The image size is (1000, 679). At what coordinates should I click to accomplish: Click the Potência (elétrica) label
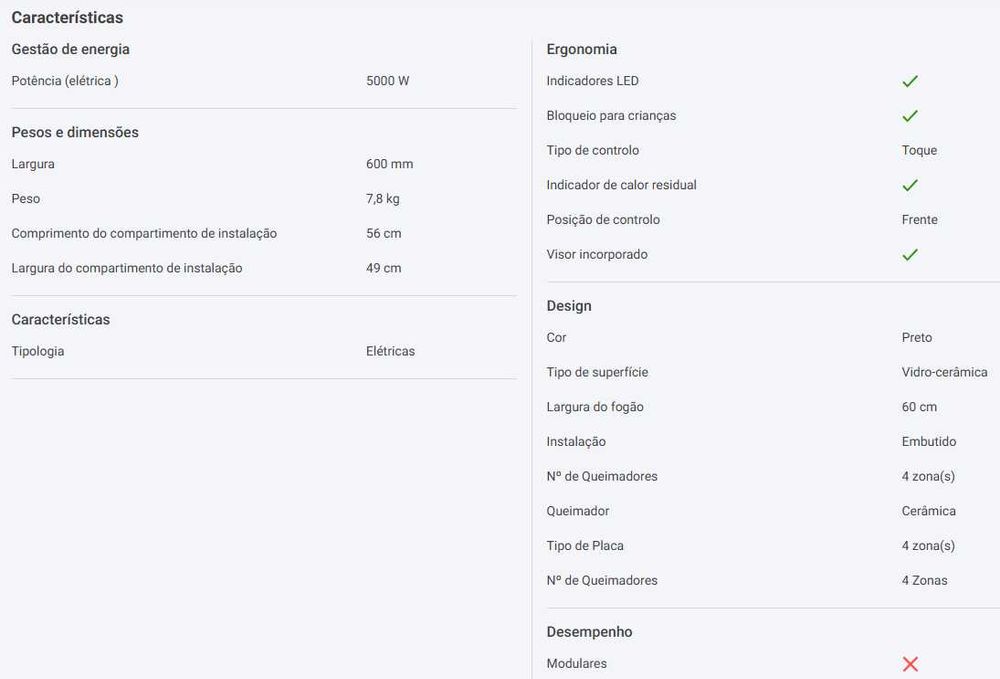65,81
